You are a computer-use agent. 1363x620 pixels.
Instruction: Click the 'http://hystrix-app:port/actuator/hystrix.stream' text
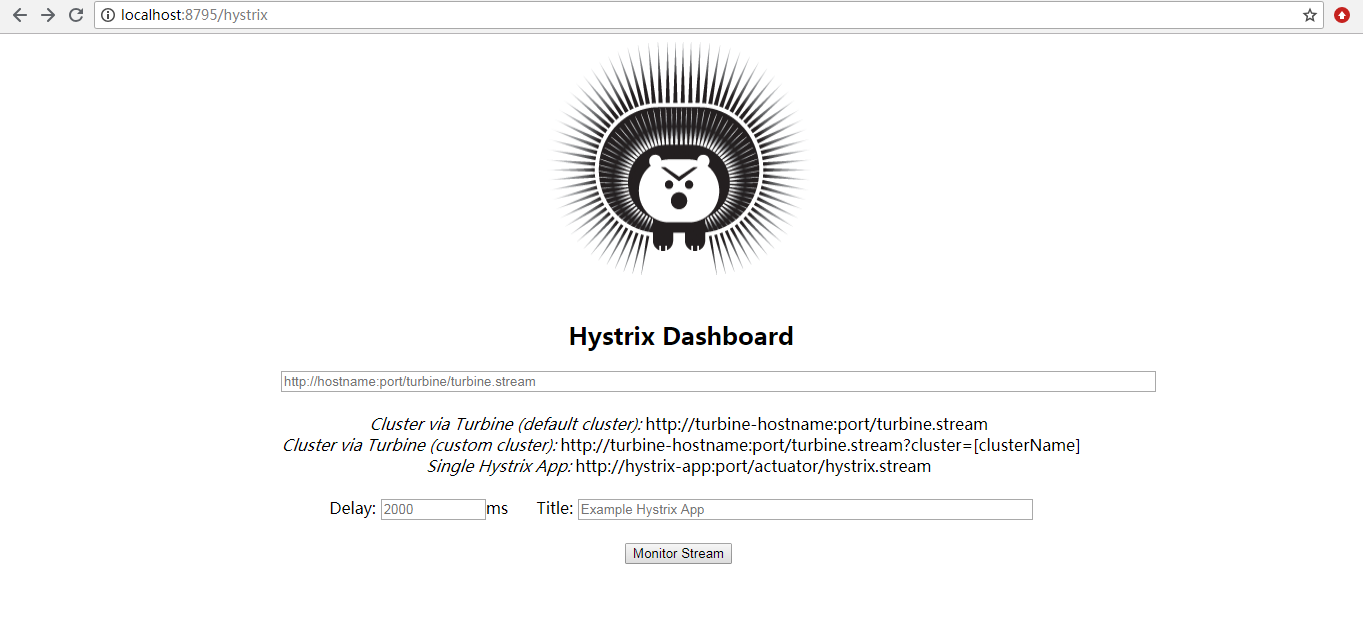753,466
